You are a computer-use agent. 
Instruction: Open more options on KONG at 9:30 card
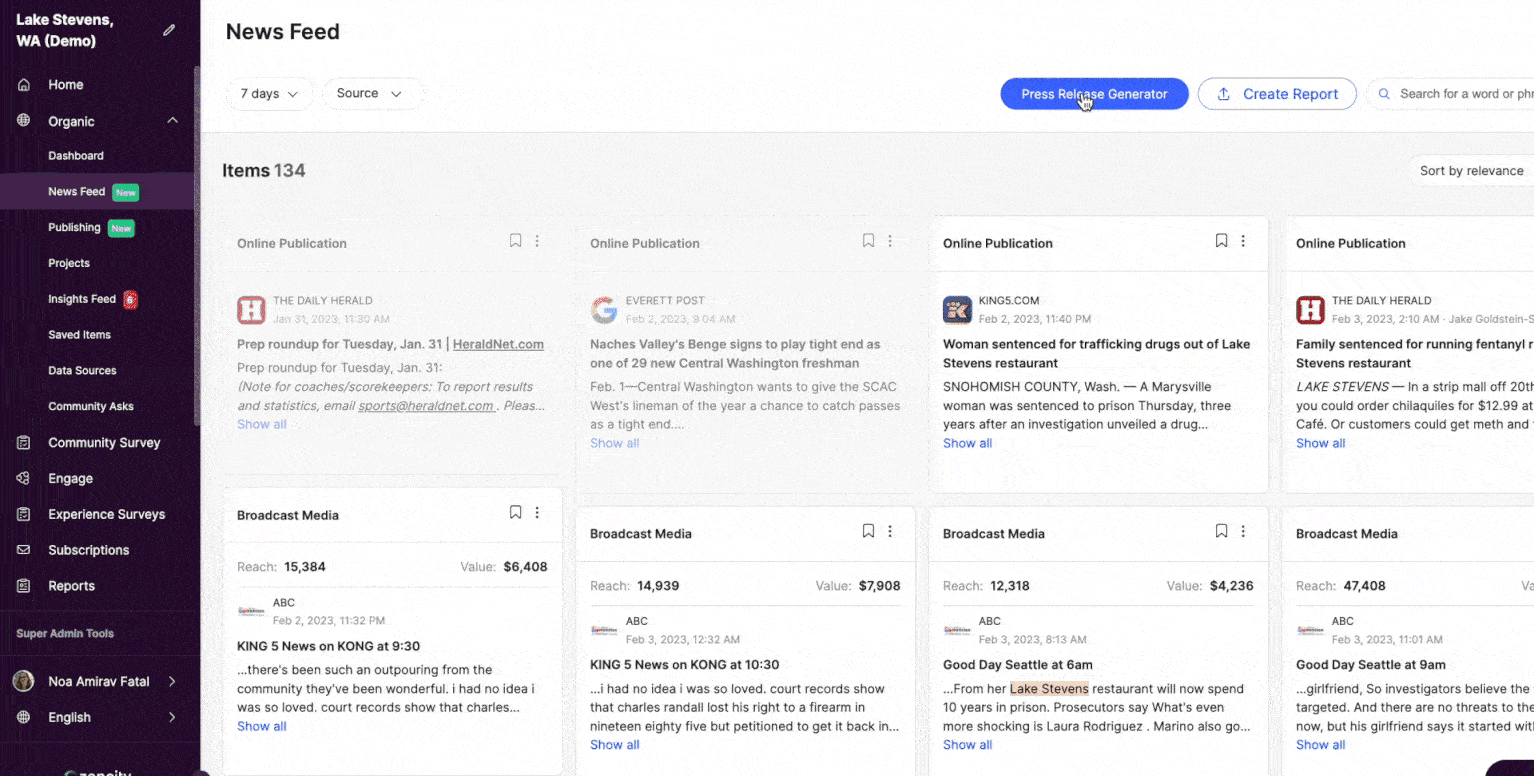[537, 513]
